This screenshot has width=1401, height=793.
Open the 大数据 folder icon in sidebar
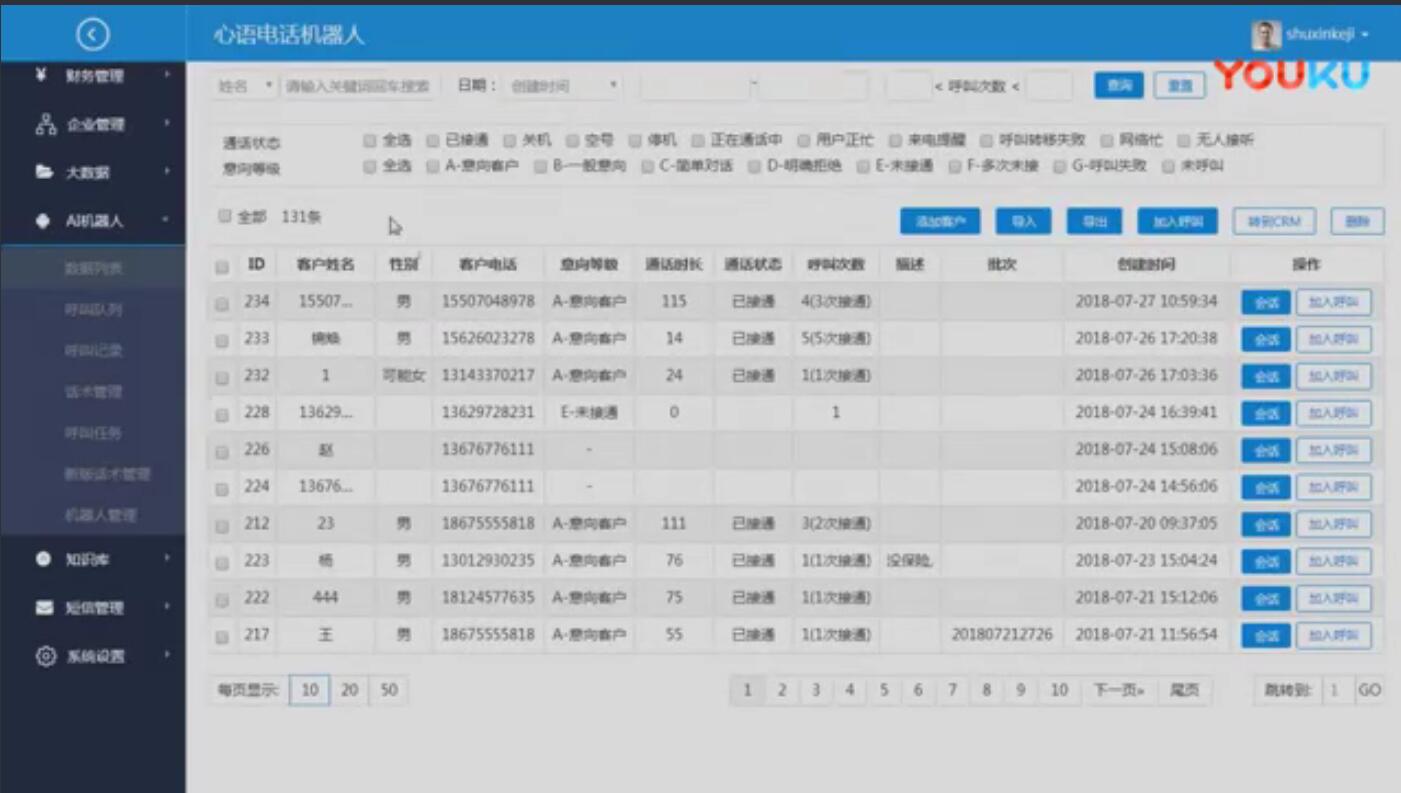[x=45, y=169]
